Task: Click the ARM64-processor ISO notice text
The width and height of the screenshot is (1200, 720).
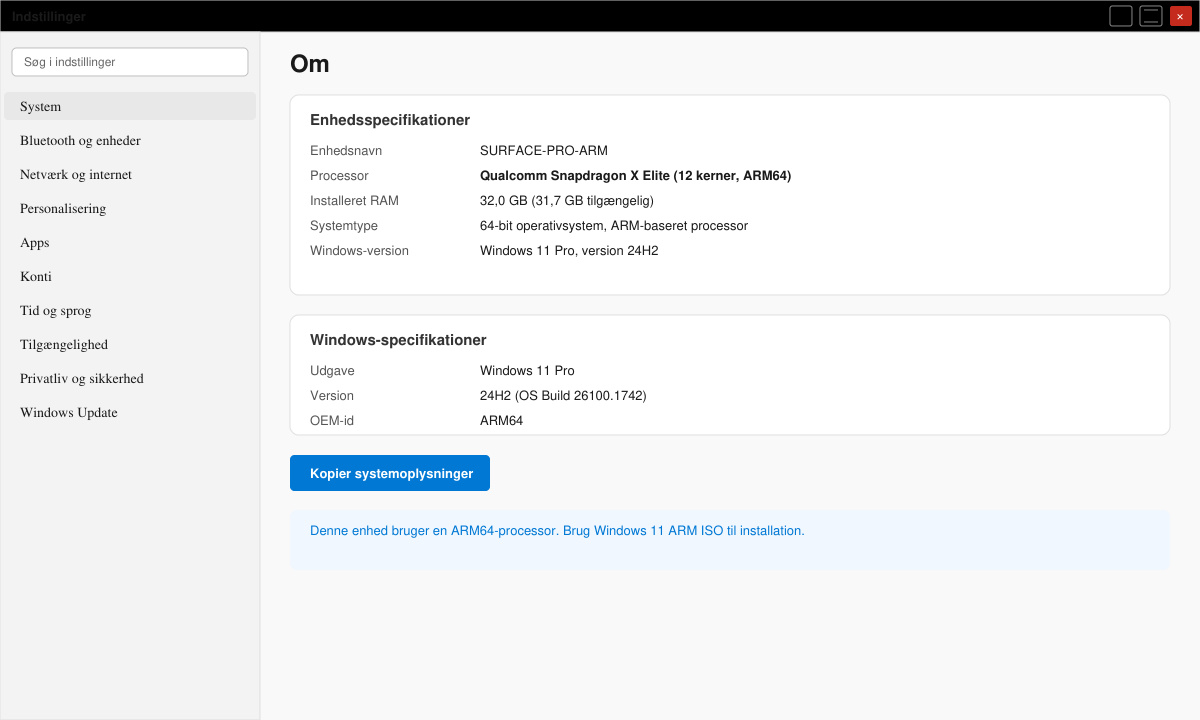Action: click(x=557, y=531)
